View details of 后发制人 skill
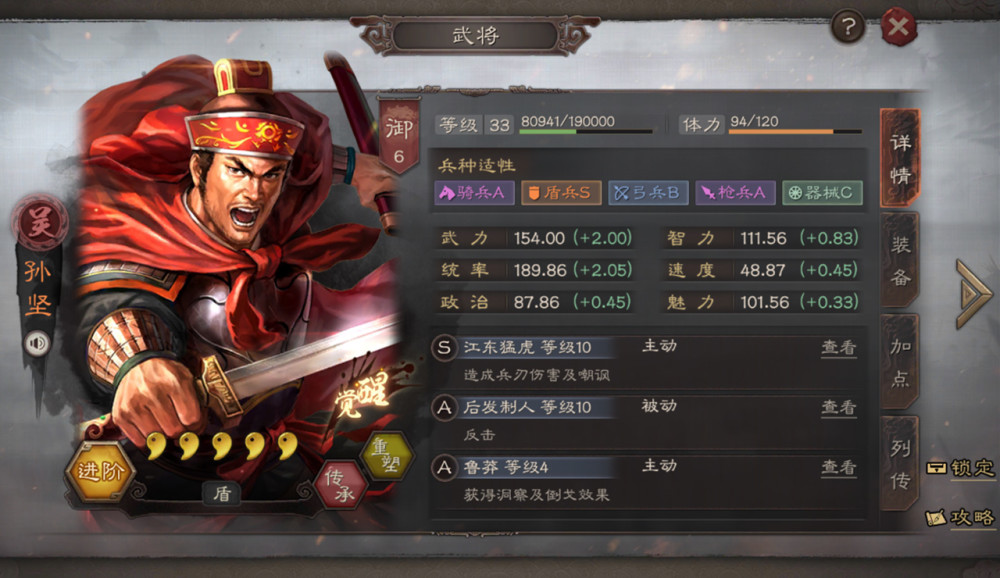The image size is (1000, 578). [x=838, y=407]
